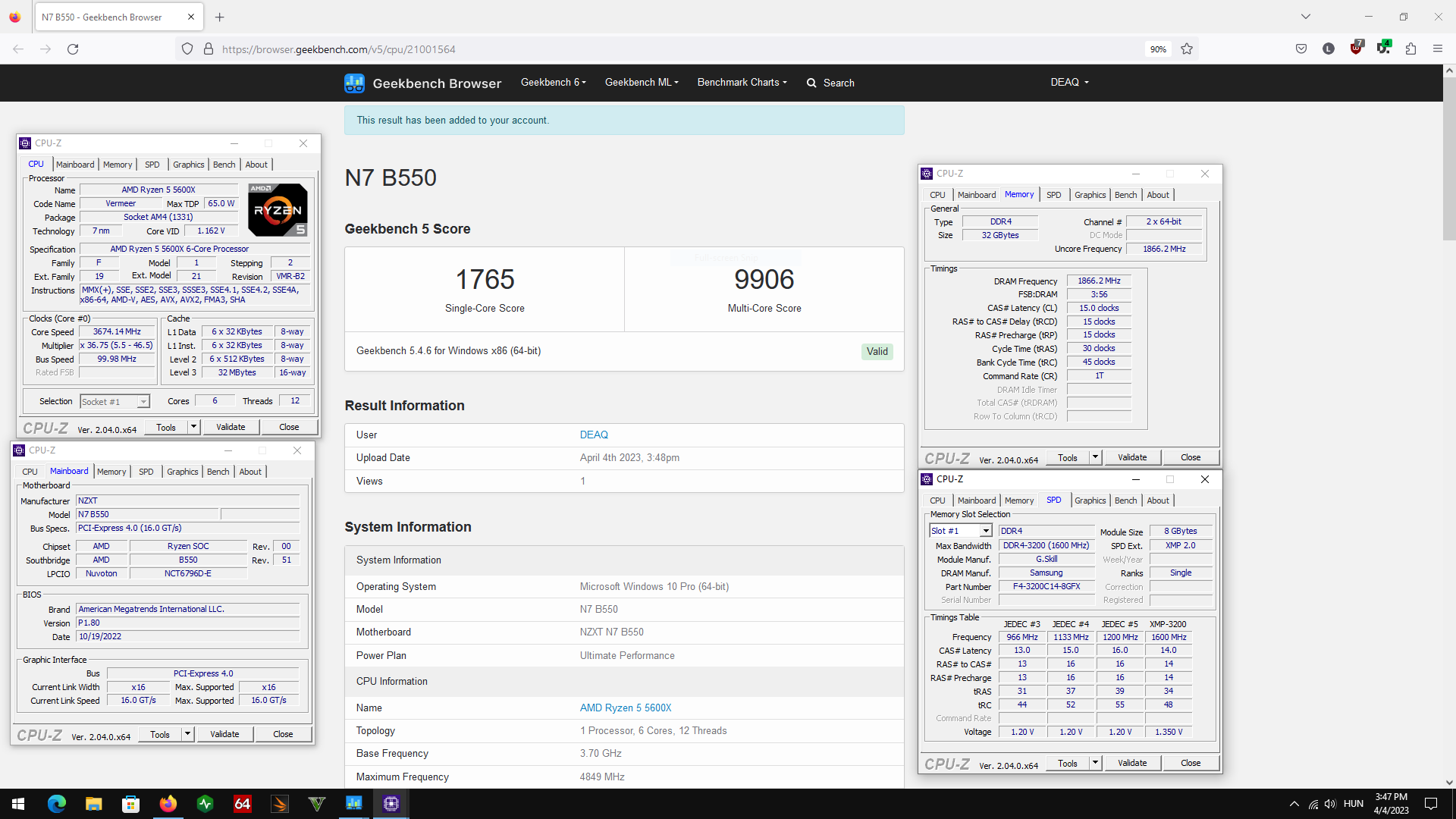Image resolution: width=1456 pixels, height=819 pixels.
Task: Click the Tools button in CPU window
Action: tap(166, 427)
